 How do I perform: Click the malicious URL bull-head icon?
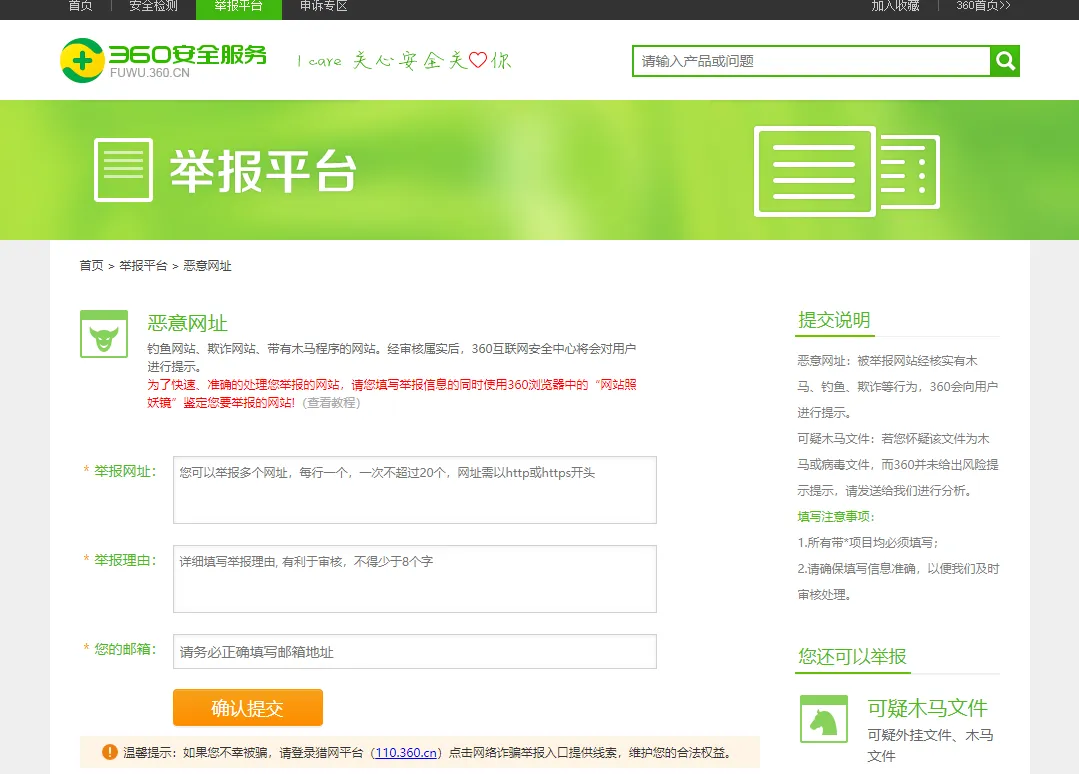[104, 334]
